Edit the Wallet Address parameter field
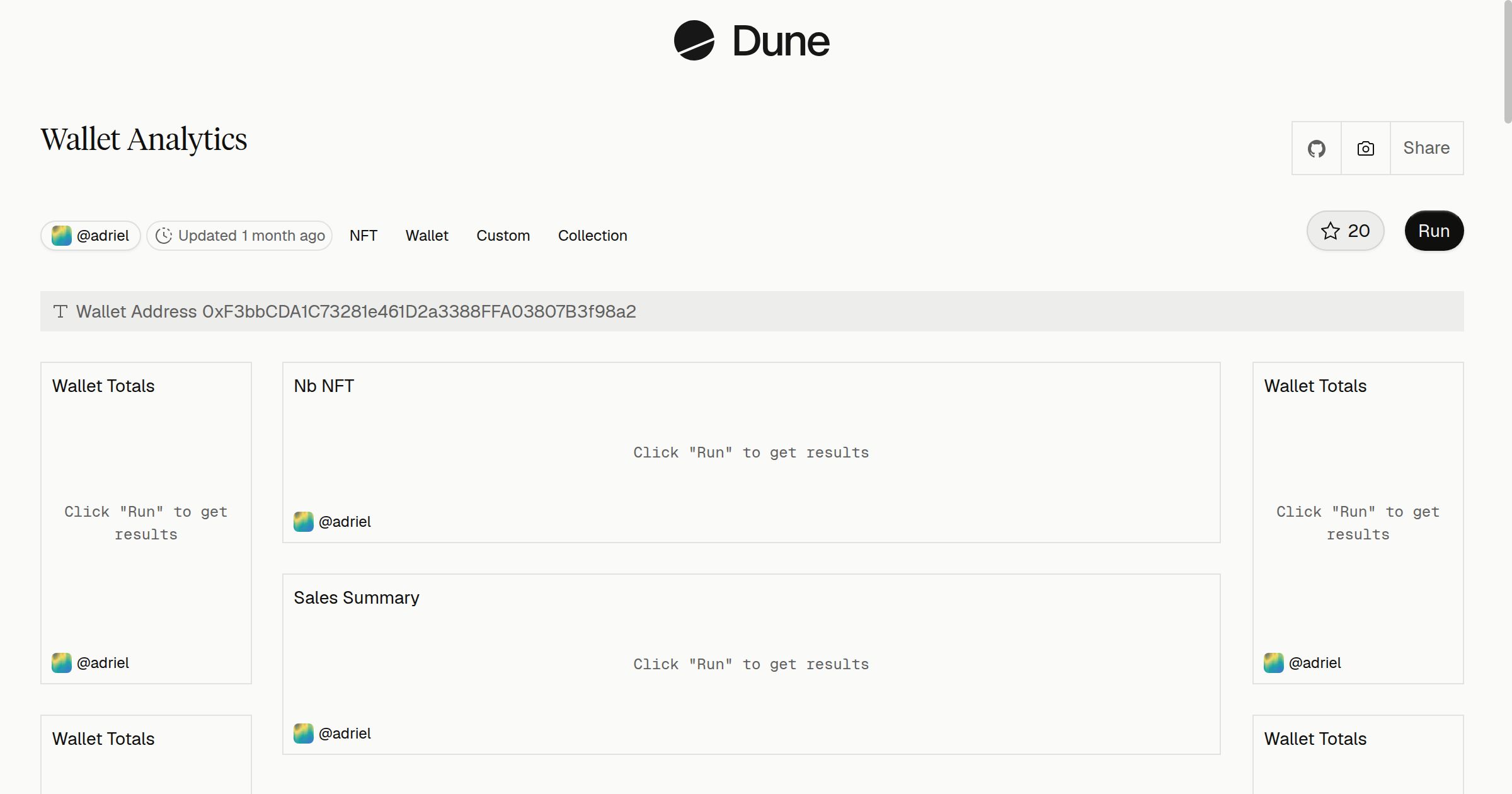The width and height of the screenshot is (1512, 794). tap(752, 311)
